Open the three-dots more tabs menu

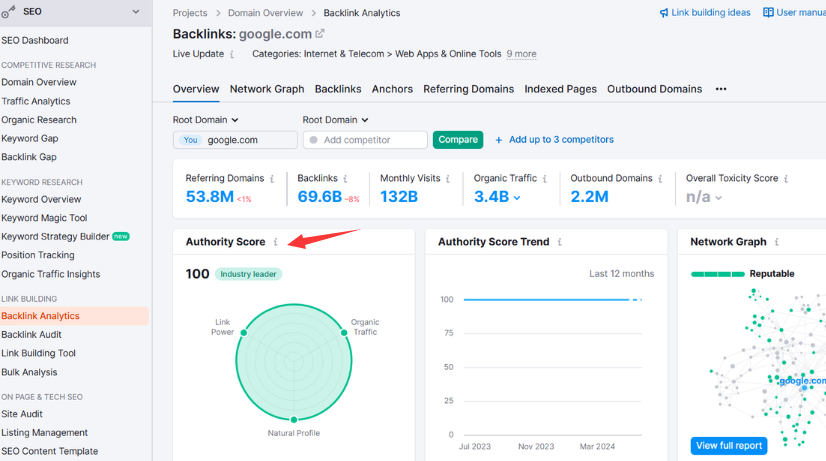720,89
